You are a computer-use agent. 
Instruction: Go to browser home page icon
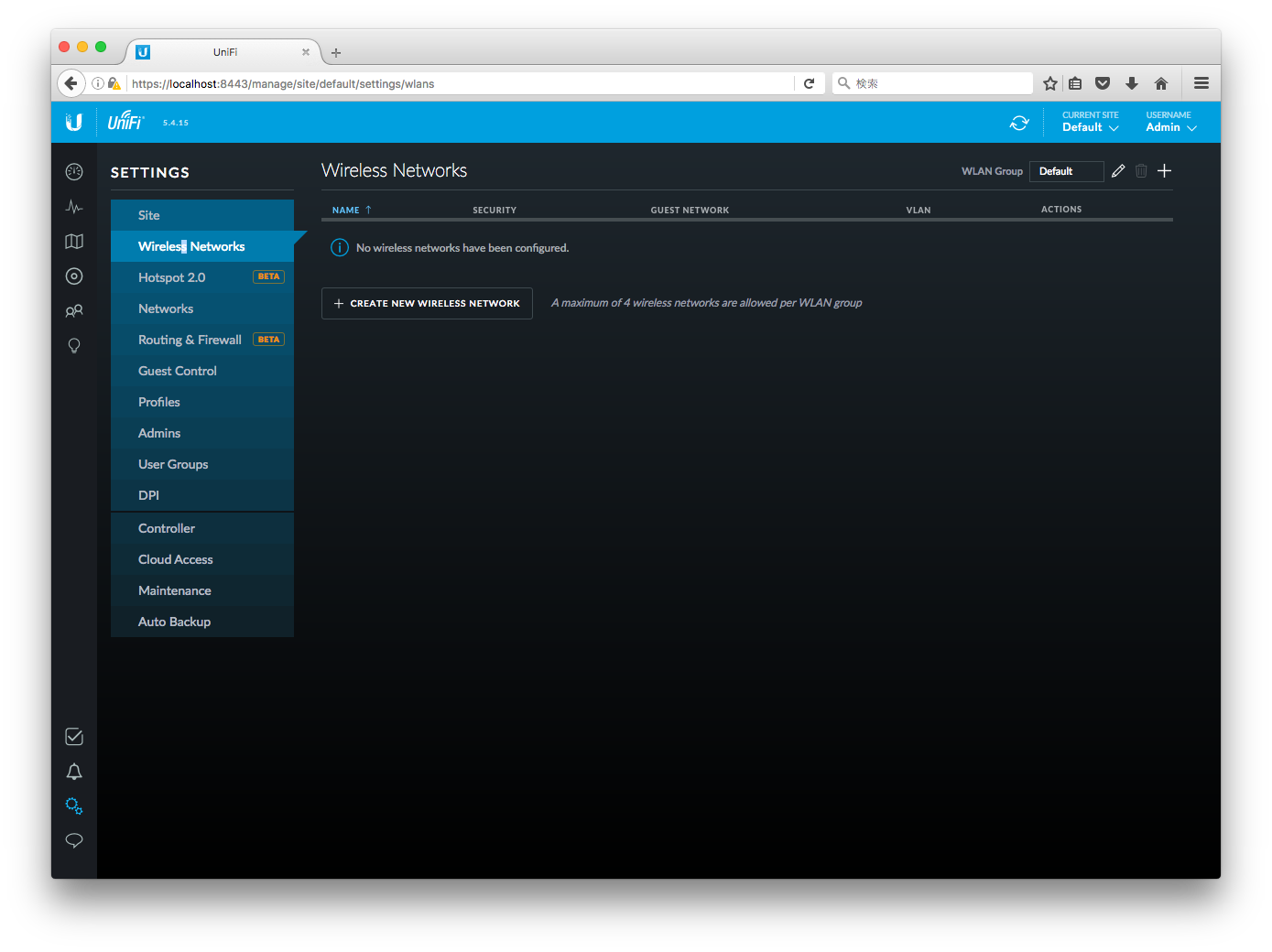pos(1161,83)
